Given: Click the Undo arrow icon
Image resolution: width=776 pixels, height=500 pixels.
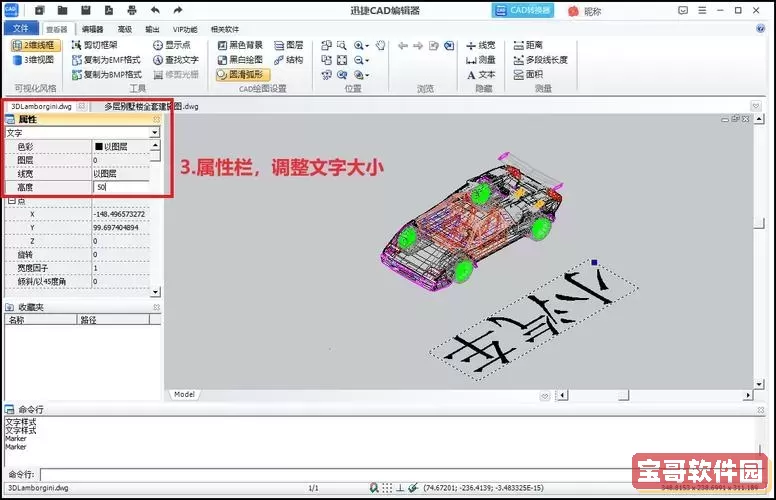Looking at the screenshot, I should click(x=155, y=10).
